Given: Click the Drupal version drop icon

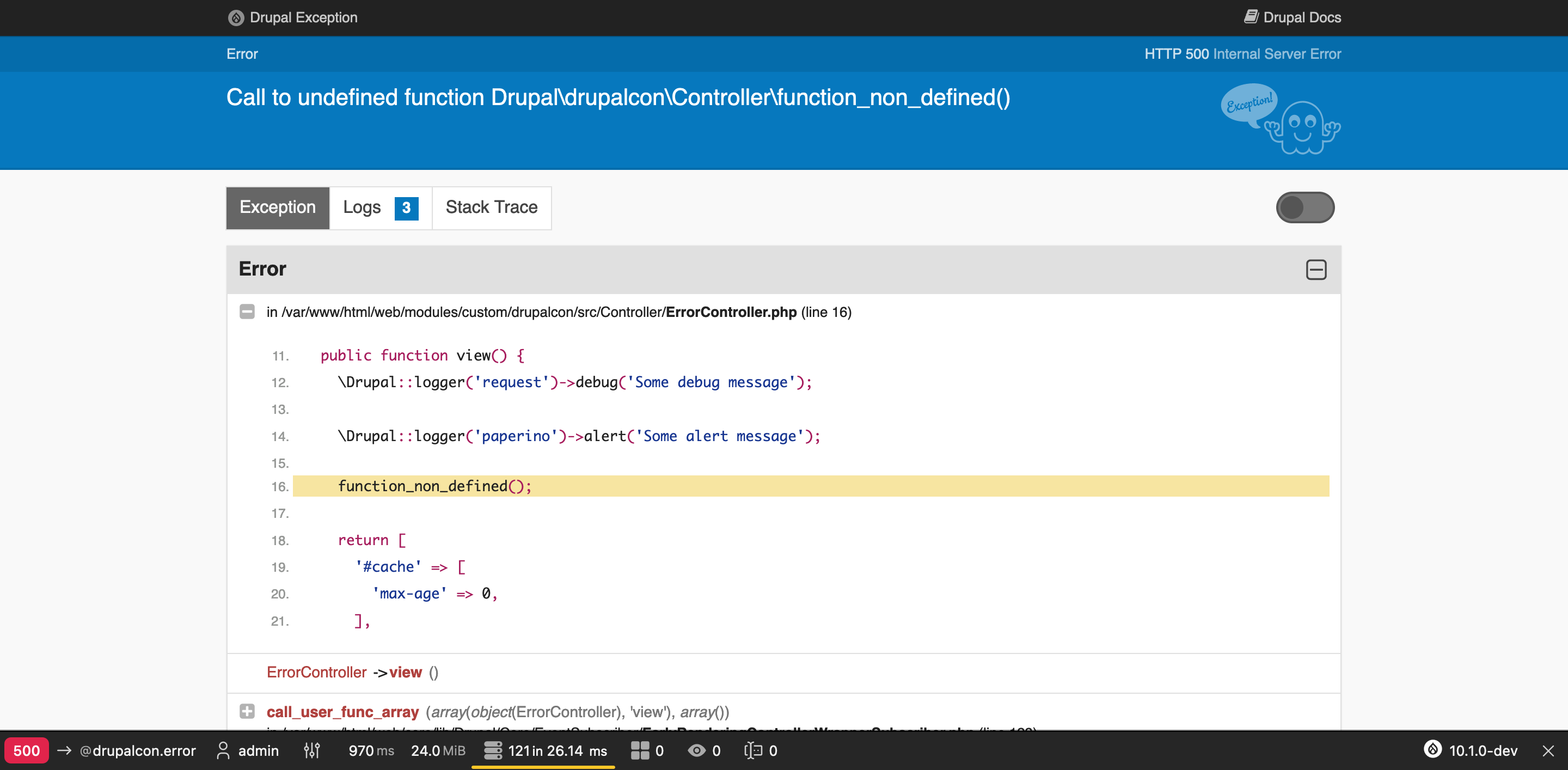Looking at the screenshot, I should tap(1433, 749).
